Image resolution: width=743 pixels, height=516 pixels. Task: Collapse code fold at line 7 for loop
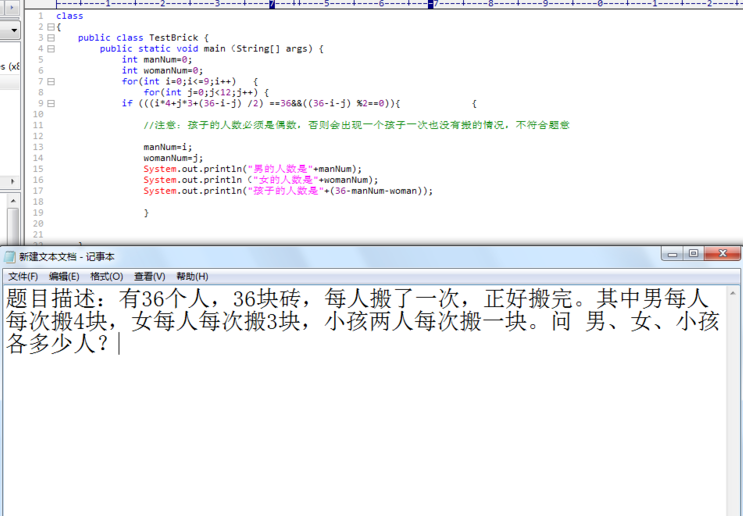51,81
